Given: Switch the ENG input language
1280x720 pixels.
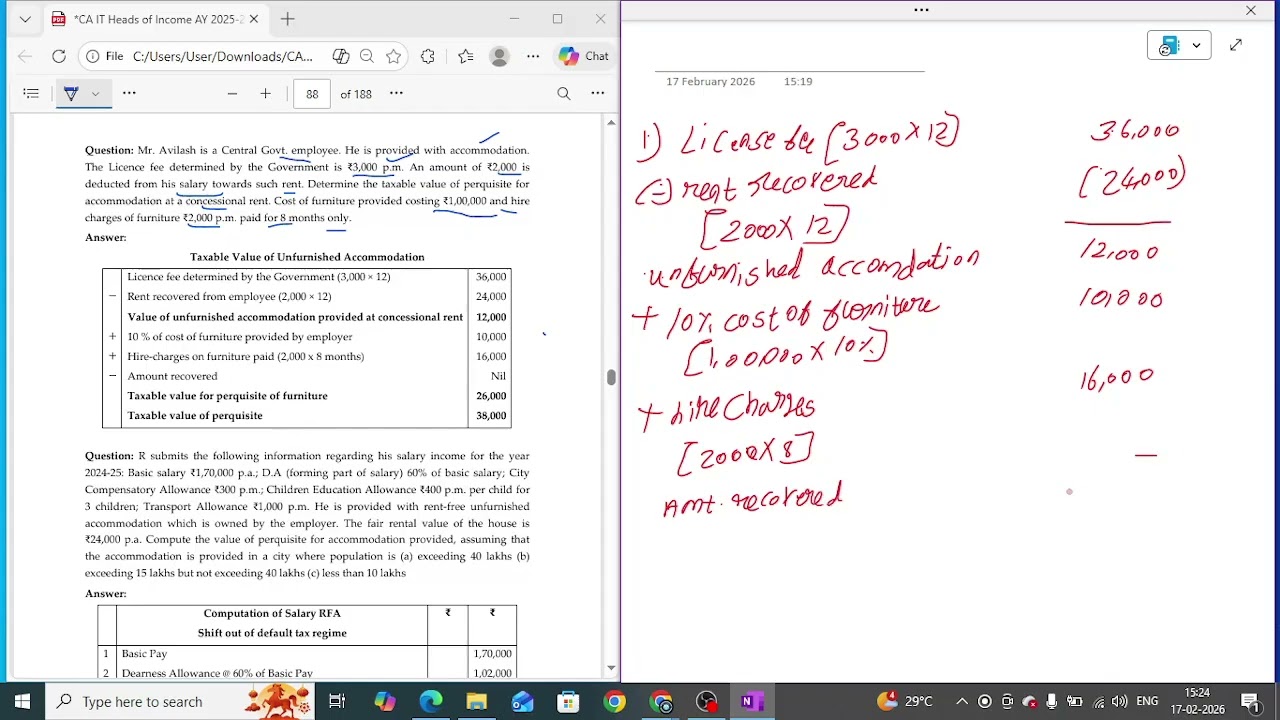Looking at the screenshot, I should [x=1147, y=702].
